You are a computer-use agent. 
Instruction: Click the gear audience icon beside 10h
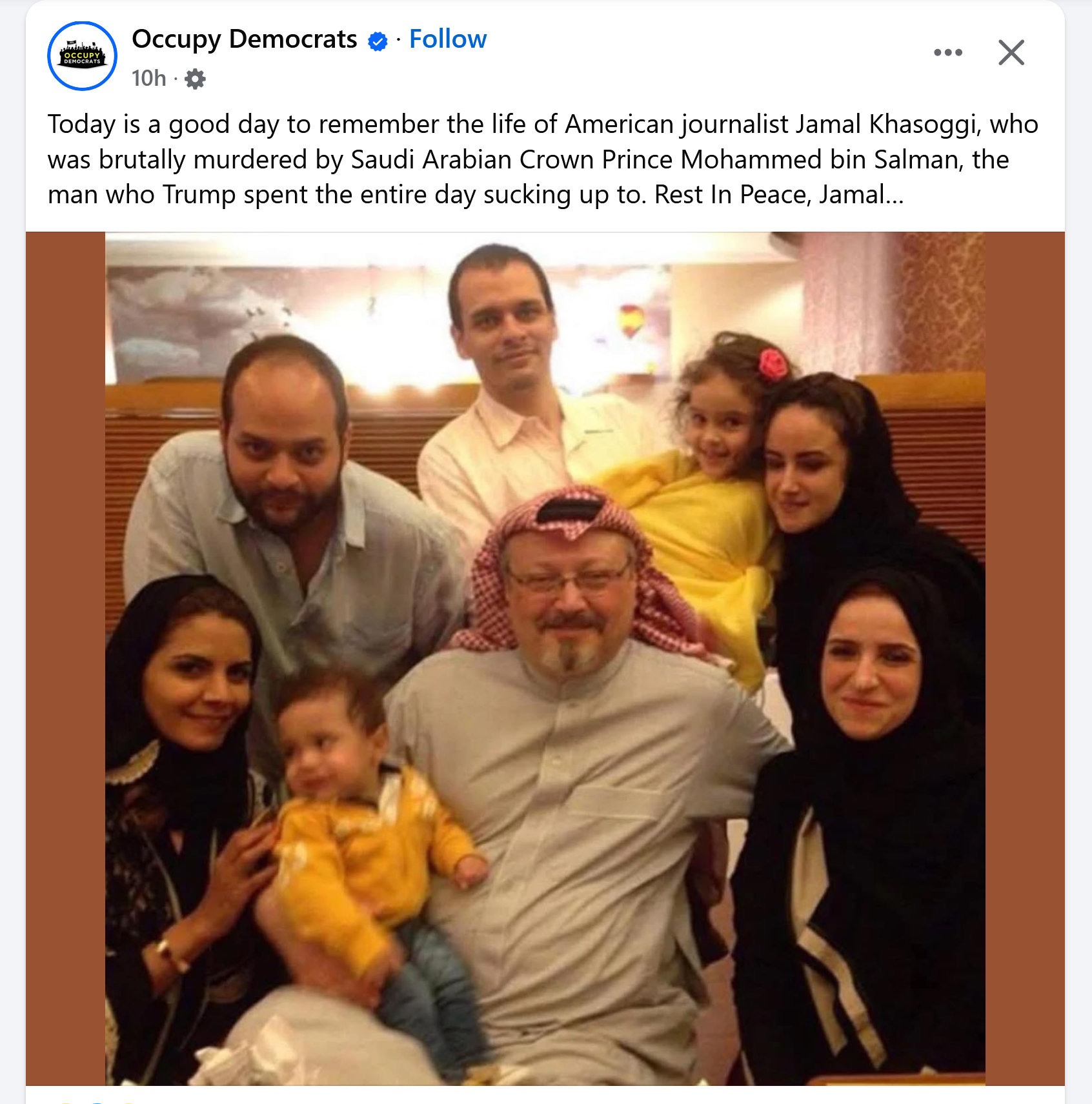pyautogui.click(x=195, y=79)
